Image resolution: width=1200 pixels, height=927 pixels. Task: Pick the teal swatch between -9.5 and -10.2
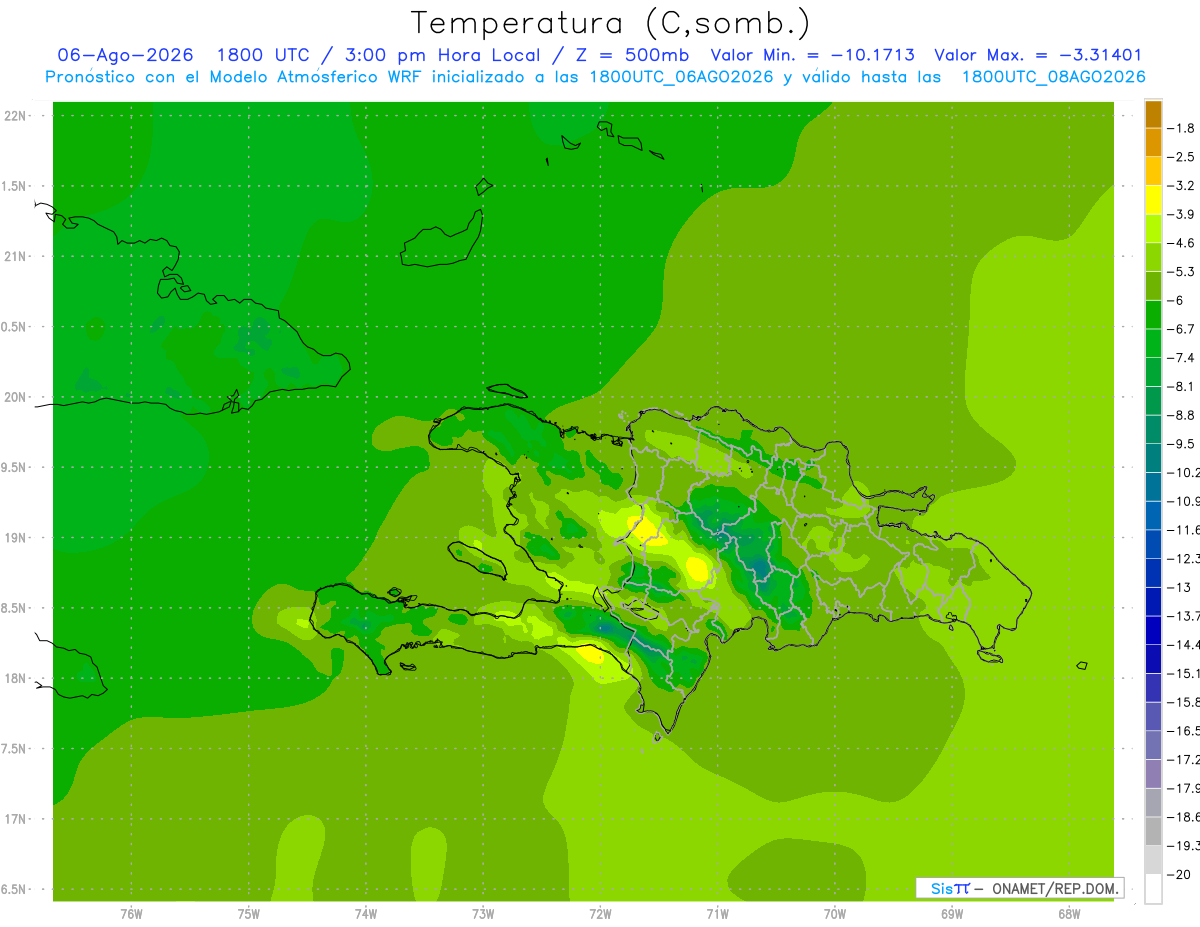pos(1153,458)
